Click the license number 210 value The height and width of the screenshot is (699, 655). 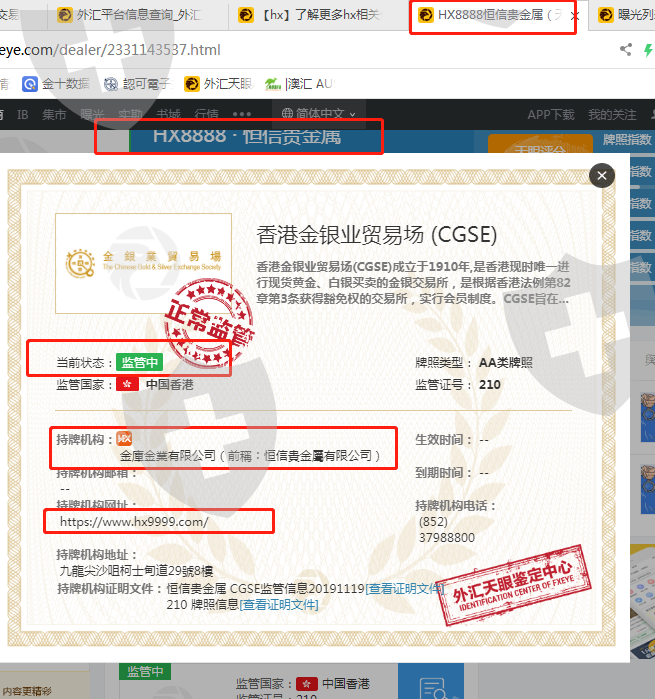[x=490, y=384]
